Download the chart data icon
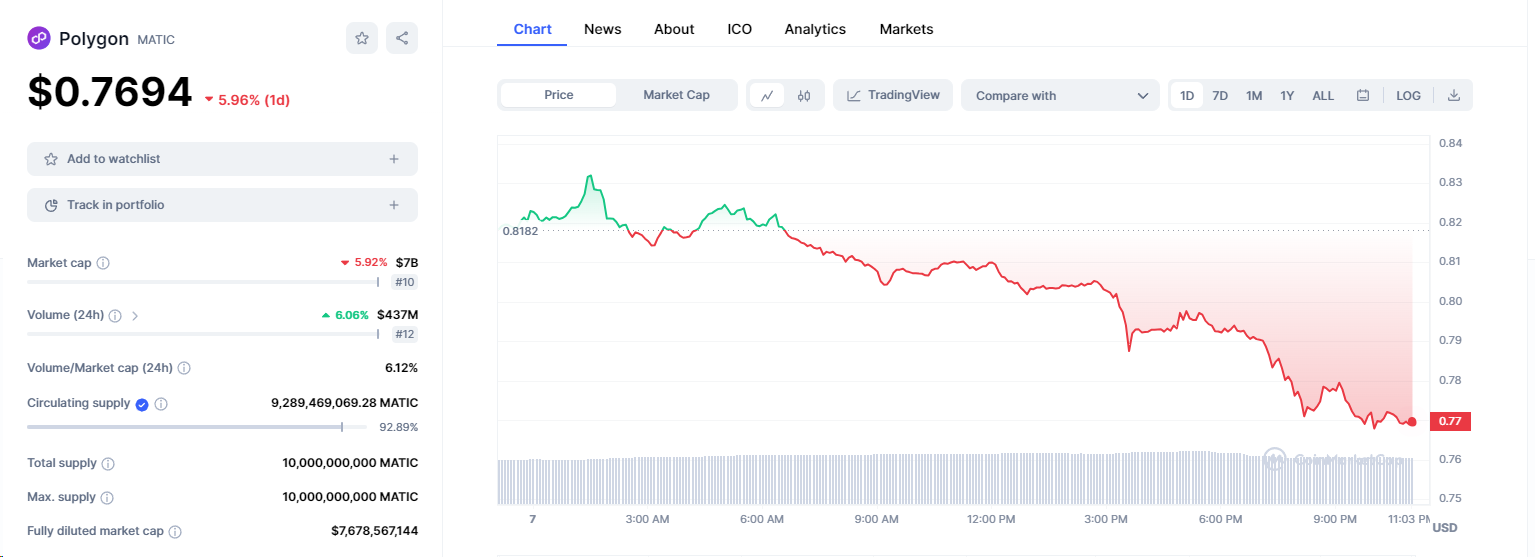 [1454, 96]
